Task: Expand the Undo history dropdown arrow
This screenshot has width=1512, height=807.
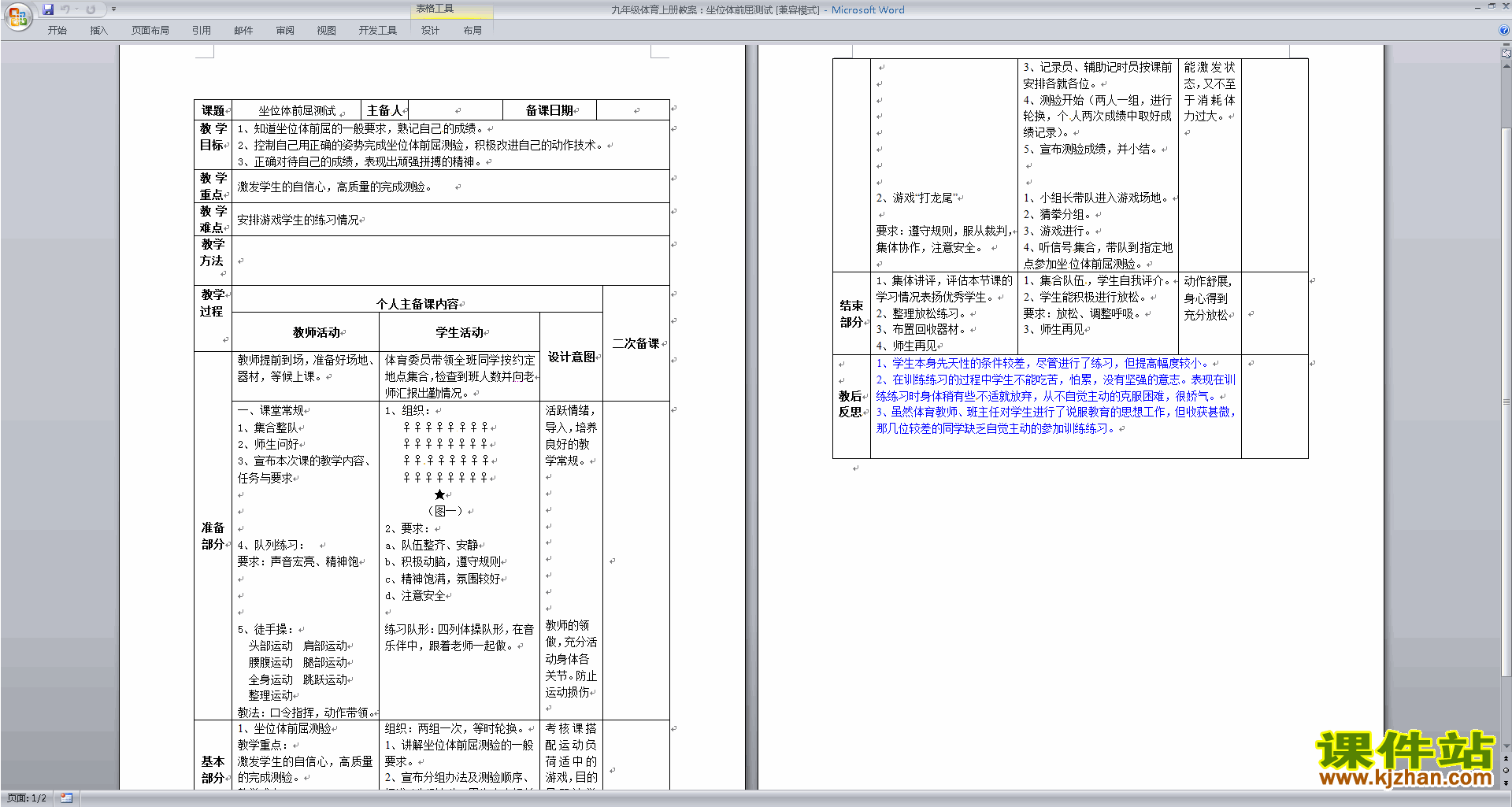Action: tap(76, 9)
